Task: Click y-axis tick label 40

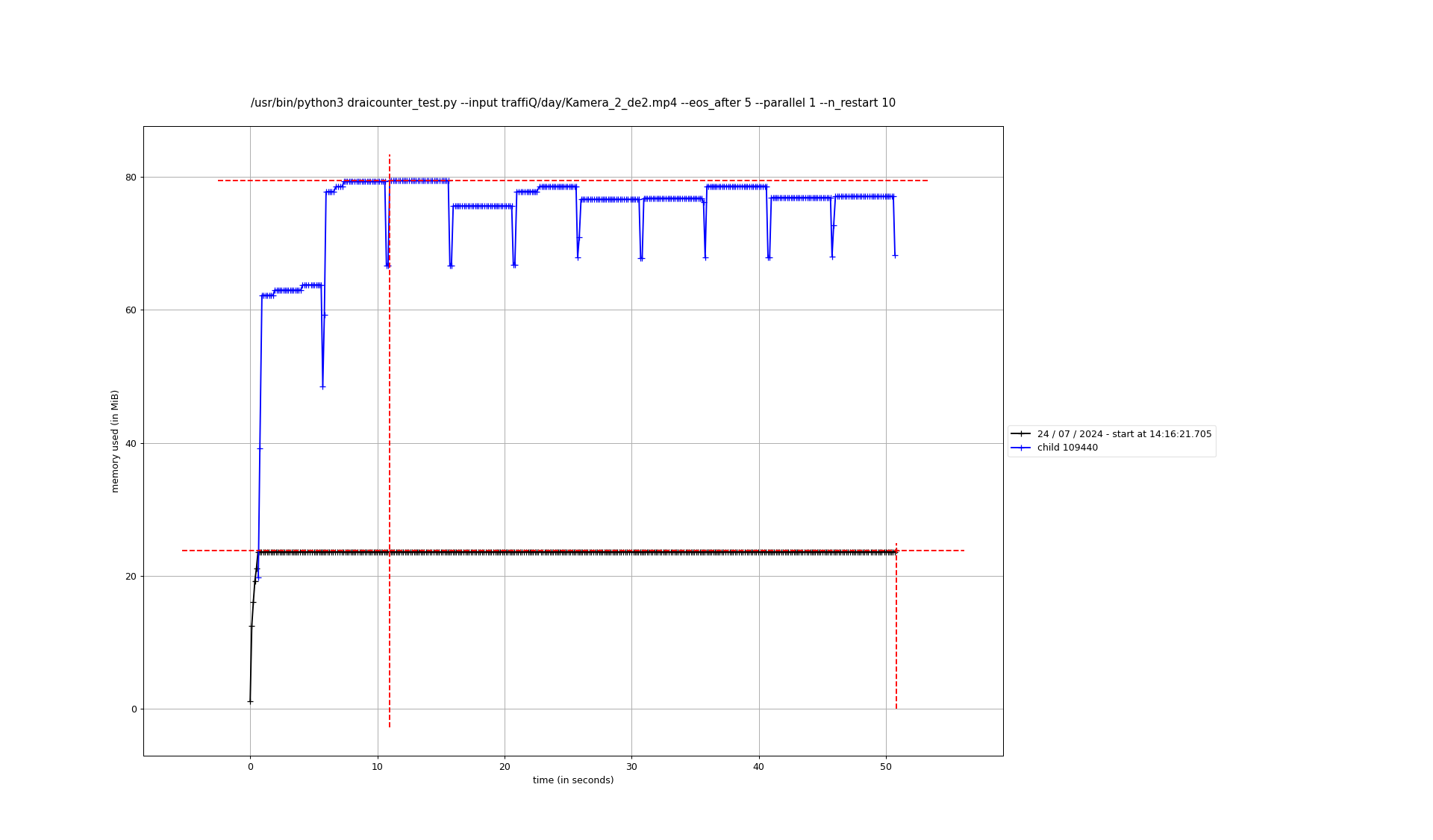Action: coord(131,444)
